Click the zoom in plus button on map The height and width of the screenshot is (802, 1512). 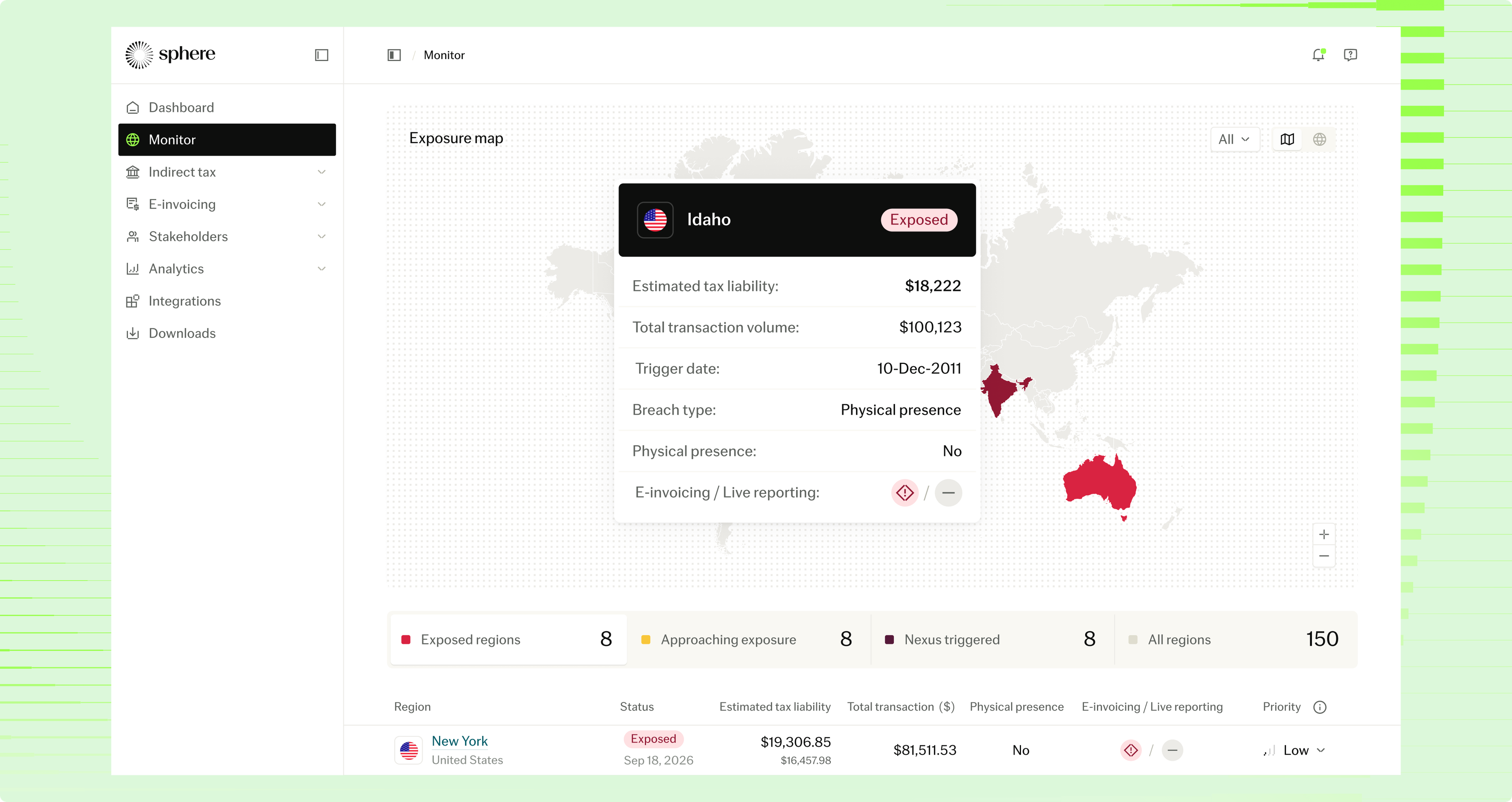point(1323,534)
